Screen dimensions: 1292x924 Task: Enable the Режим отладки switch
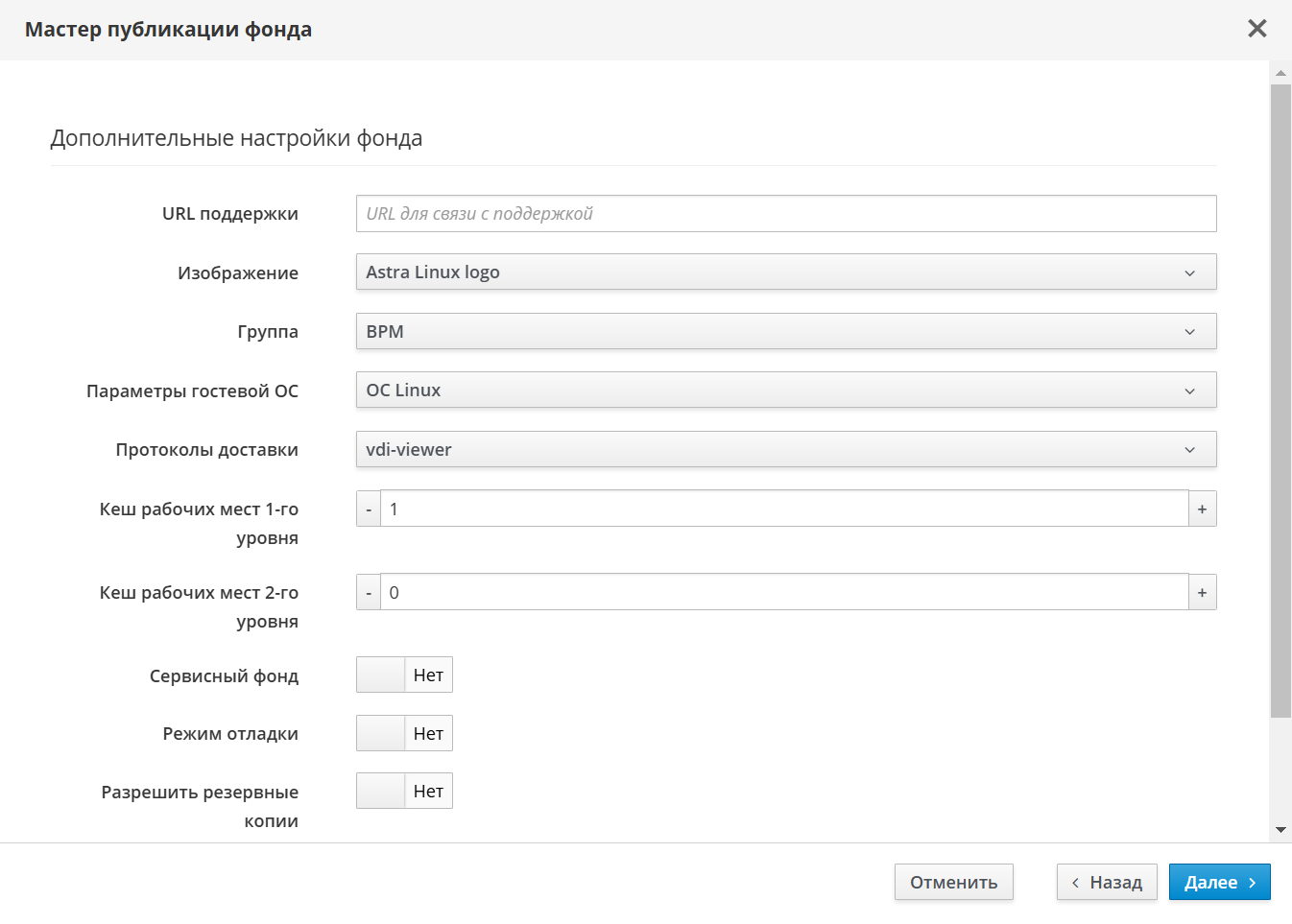404,734
